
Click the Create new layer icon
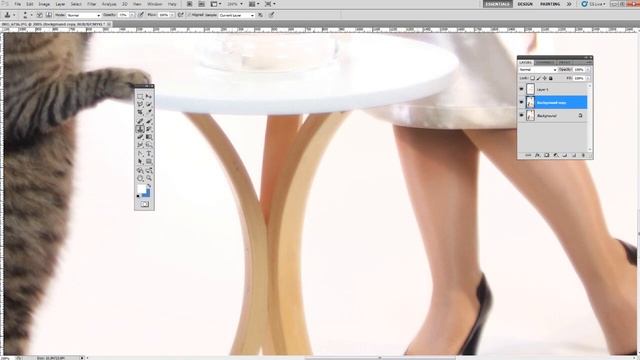(x=574, y=155)
